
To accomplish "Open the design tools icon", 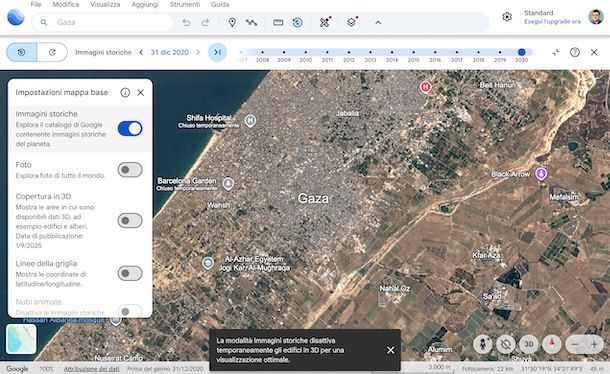I will coord(324,22).
